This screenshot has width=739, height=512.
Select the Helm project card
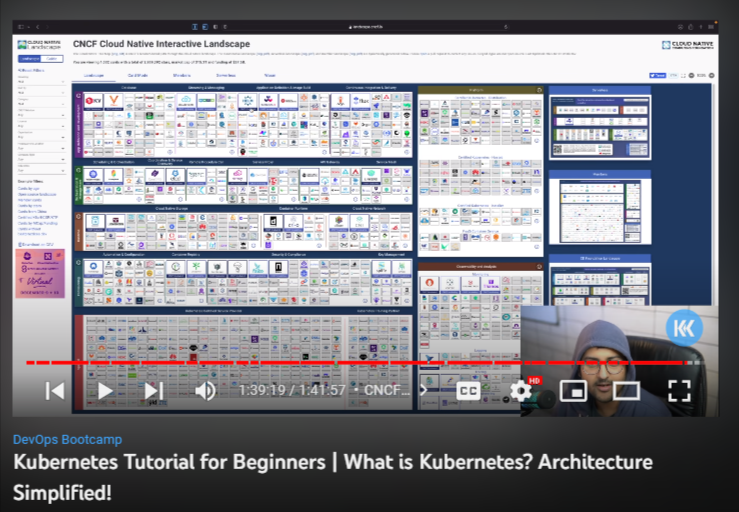(x=248, y=101)
